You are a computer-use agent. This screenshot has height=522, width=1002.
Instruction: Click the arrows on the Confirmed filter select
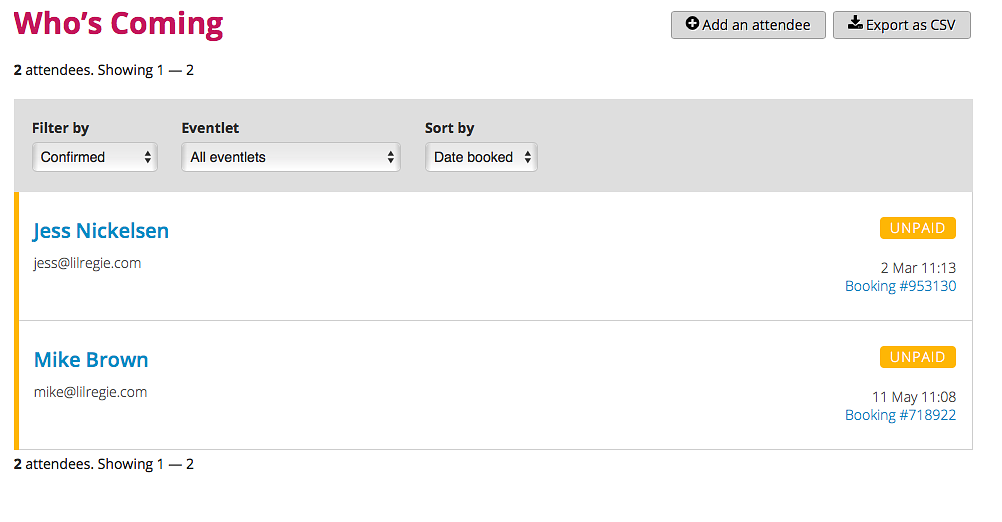148,157
